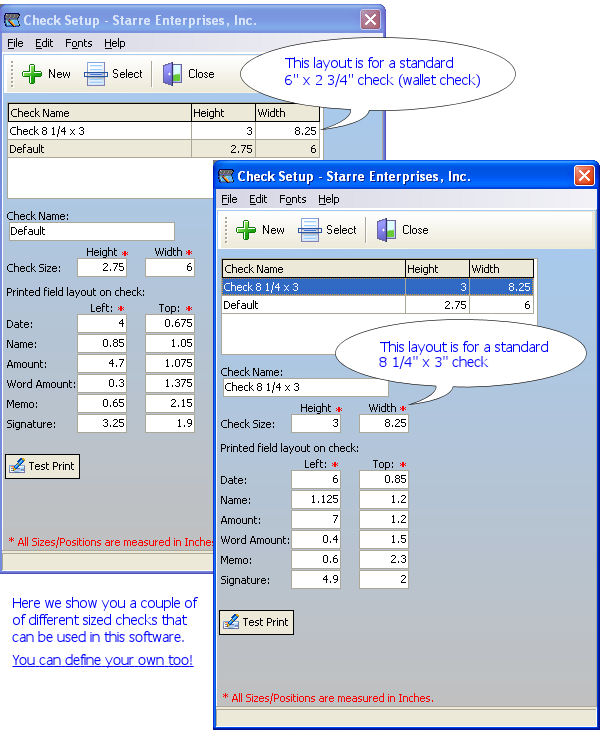Click New plus icon in front window
600x750 pixels.
pos(246,230)
